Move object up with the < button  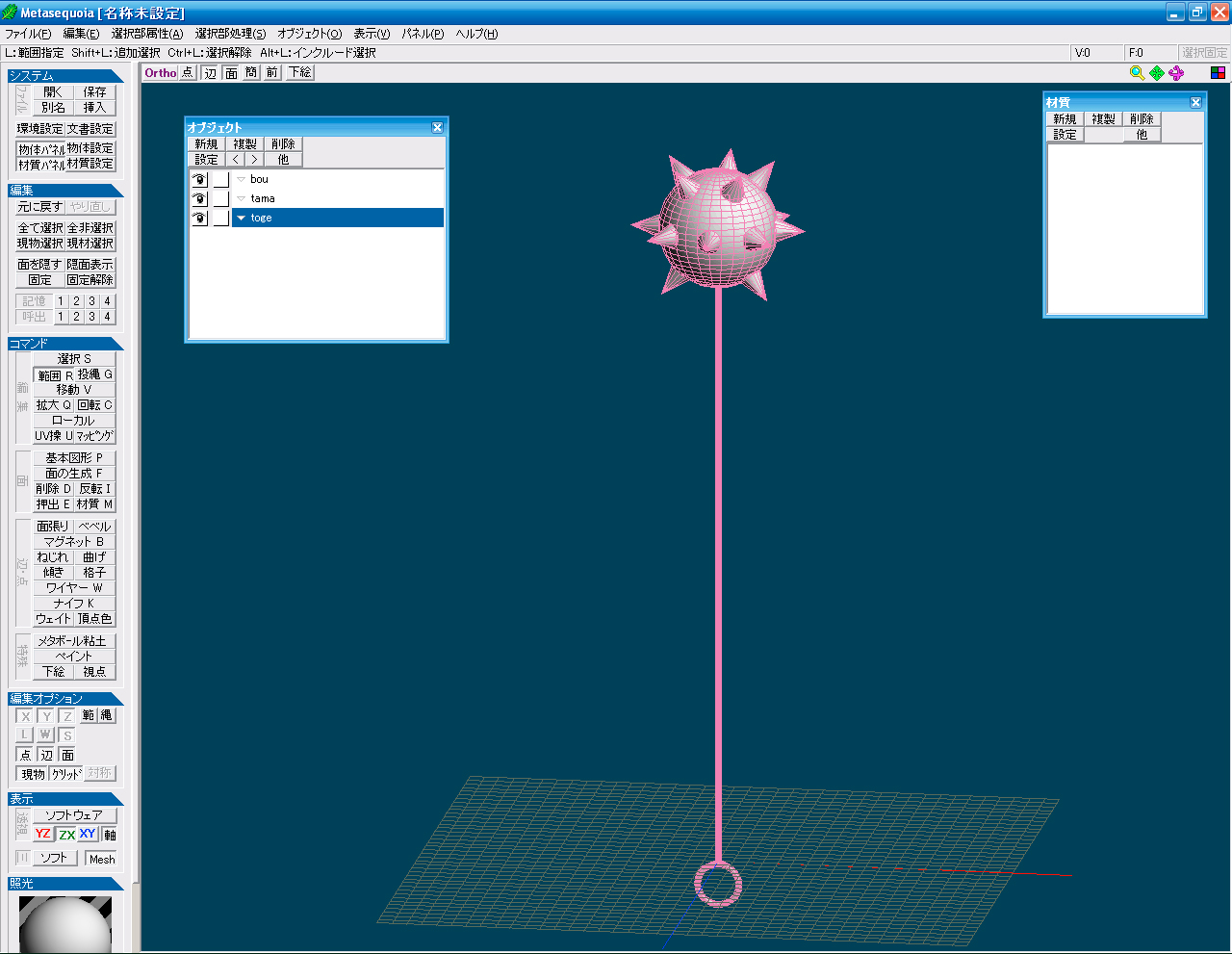236,160
